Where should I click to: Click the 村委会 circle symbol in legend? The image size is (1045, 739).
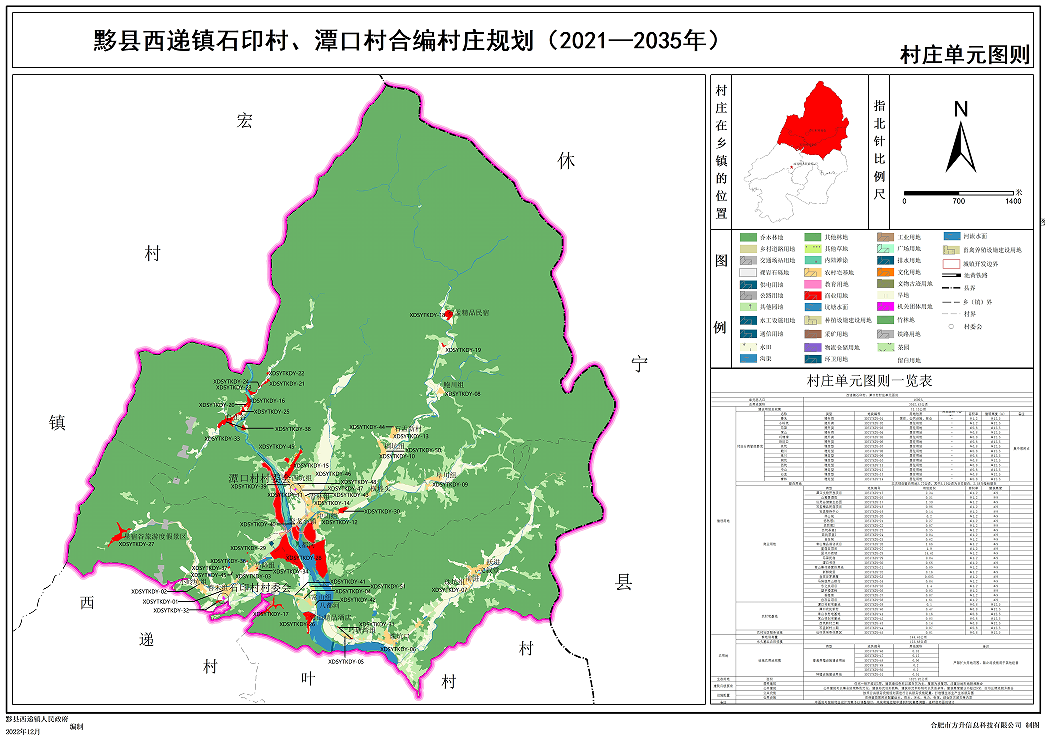[950, 326]
